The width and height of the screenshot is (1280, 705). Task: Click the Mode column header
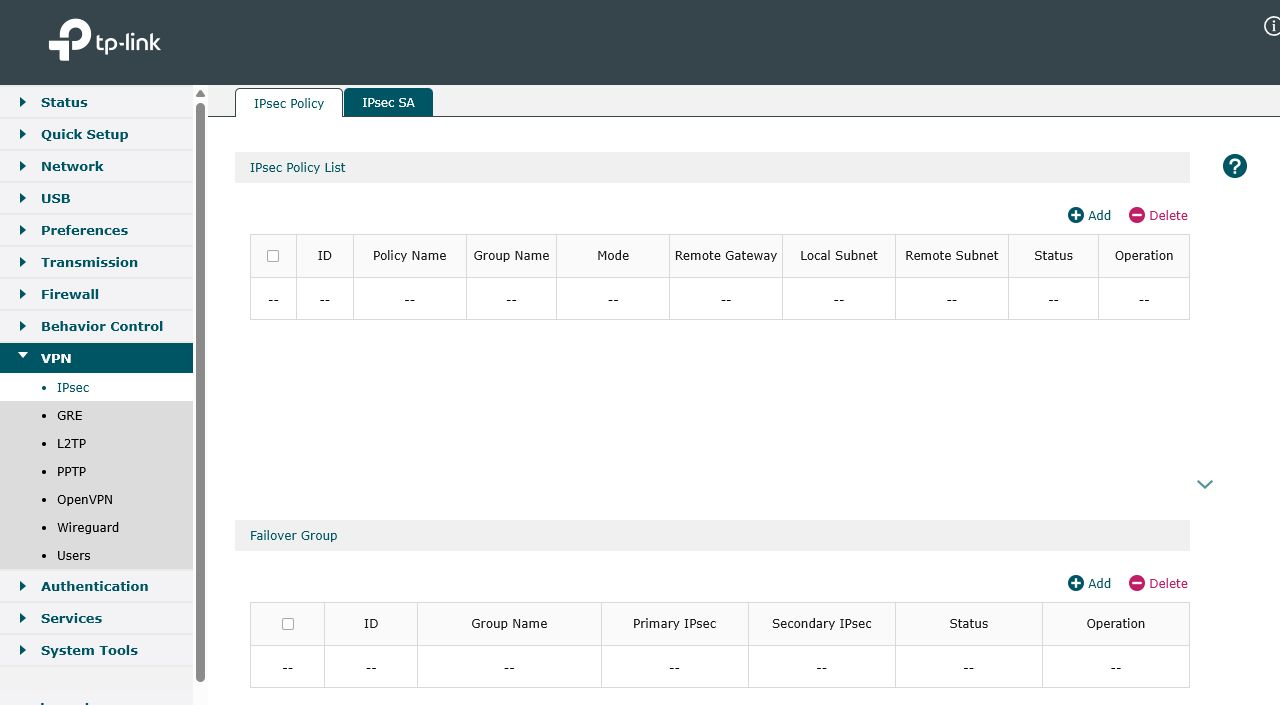(x=613, y=256)
